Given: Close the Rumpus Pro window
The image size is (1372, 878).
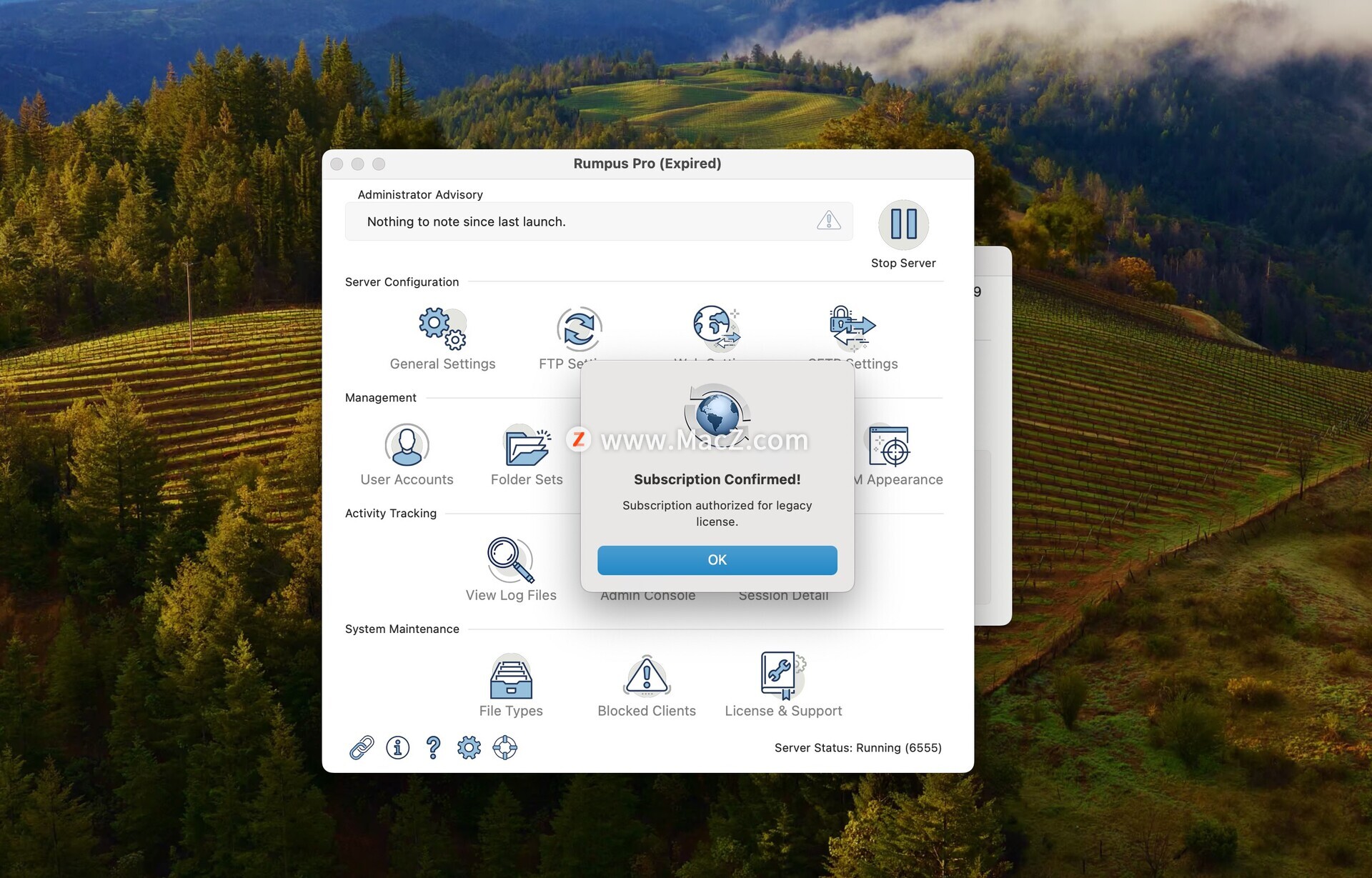Looking at the screenshot, I should (337, 164).
